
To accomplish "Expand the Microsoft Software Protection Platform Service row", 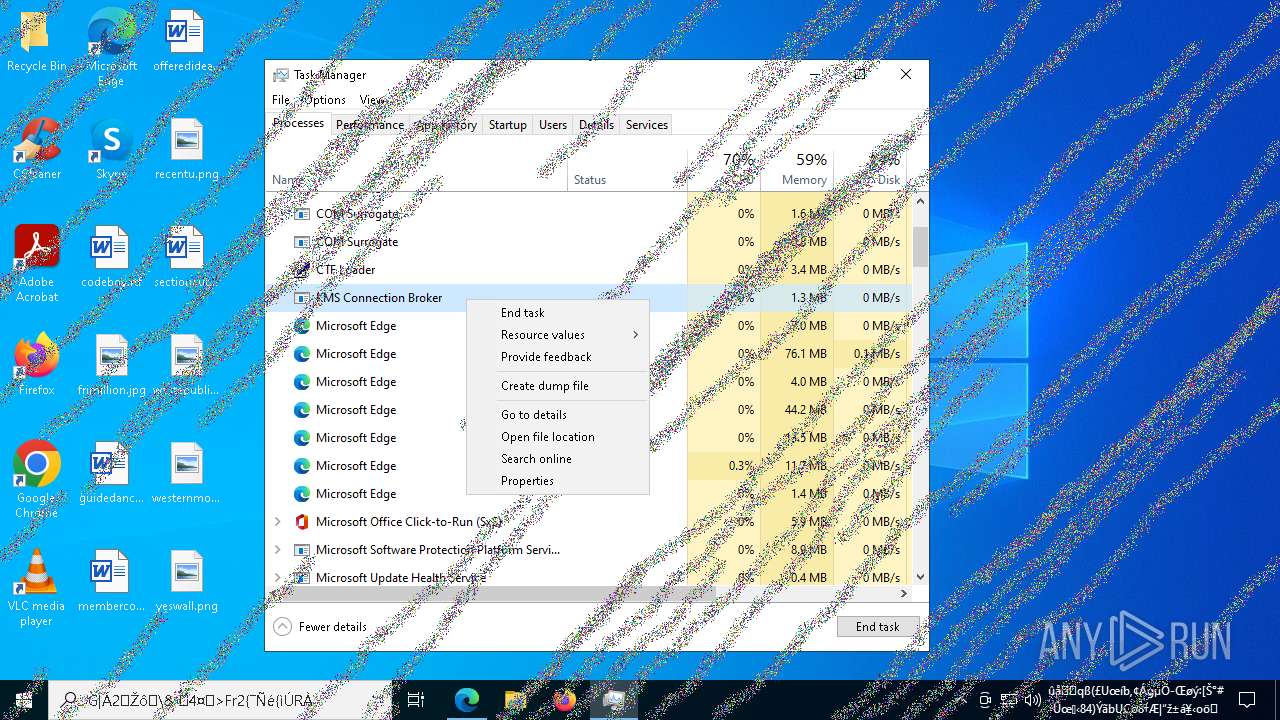I will 278,549.
